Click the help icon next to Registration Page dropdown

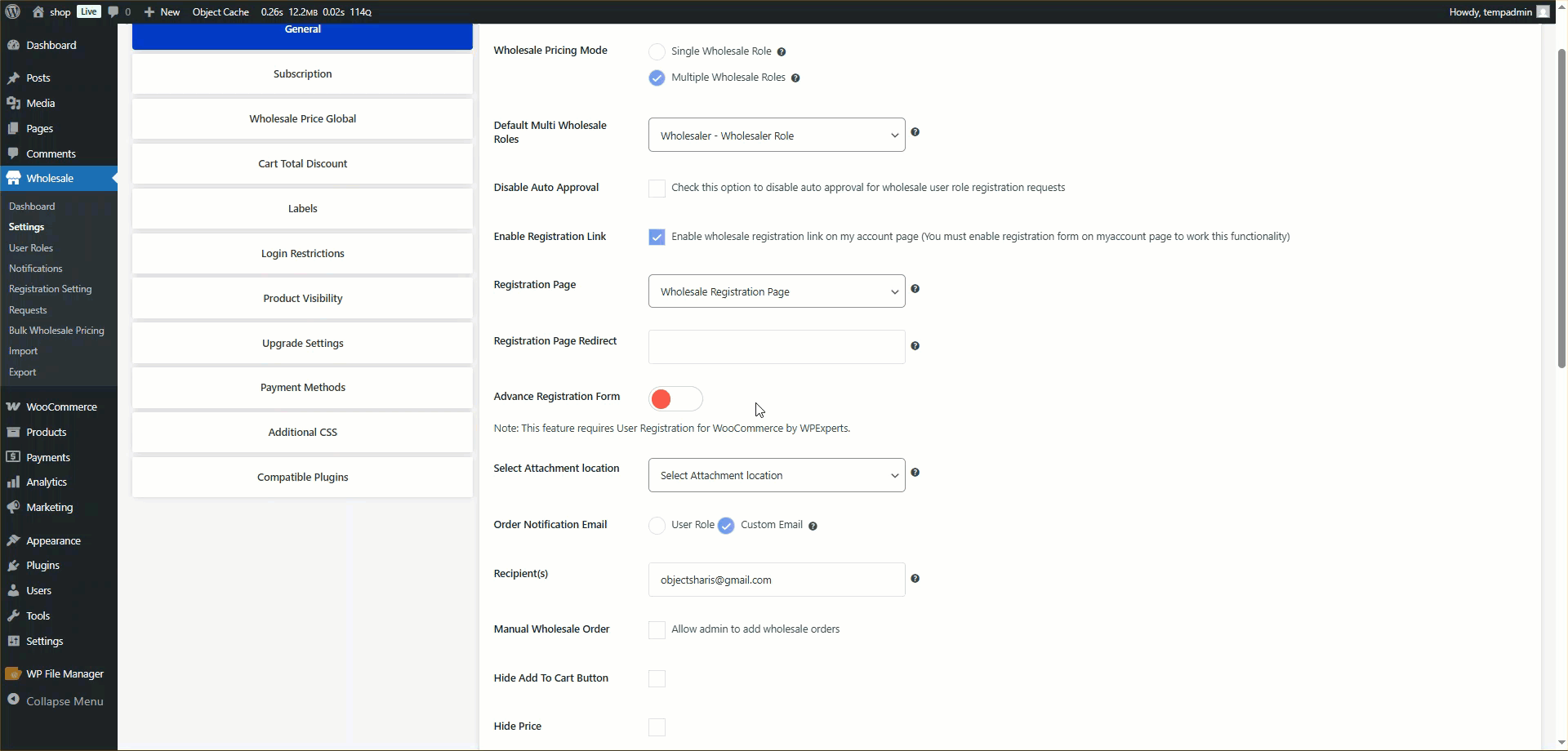pyautogui.click(x=915, y=288)
